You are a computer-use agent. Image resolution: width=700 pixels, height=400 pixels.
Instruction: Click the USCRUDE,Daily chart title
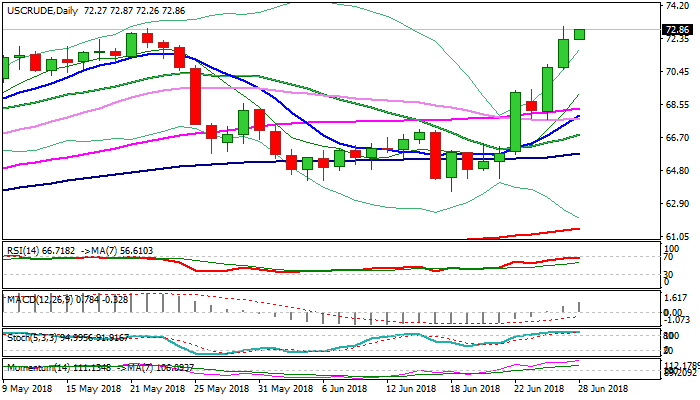click(x=38, y=9)
